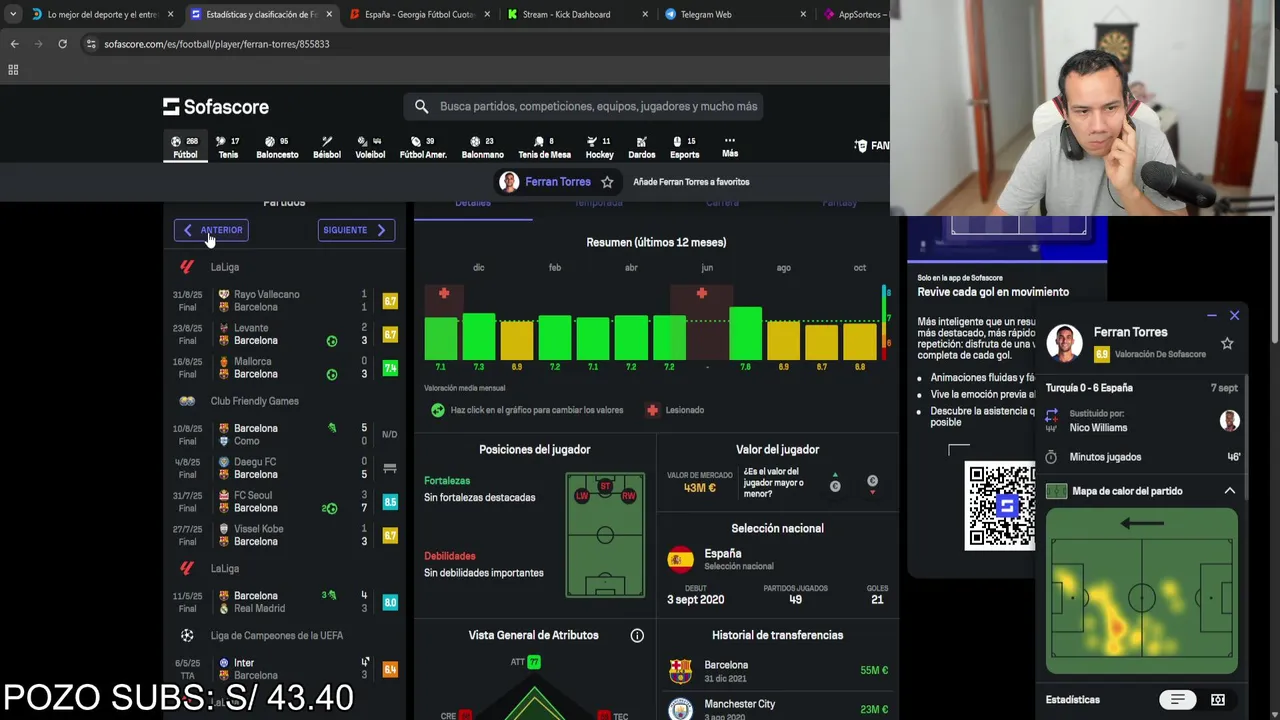1280x720 pixels.
Task: Add Ferran Torres to favorites with header star
Action: coord(607,182)
